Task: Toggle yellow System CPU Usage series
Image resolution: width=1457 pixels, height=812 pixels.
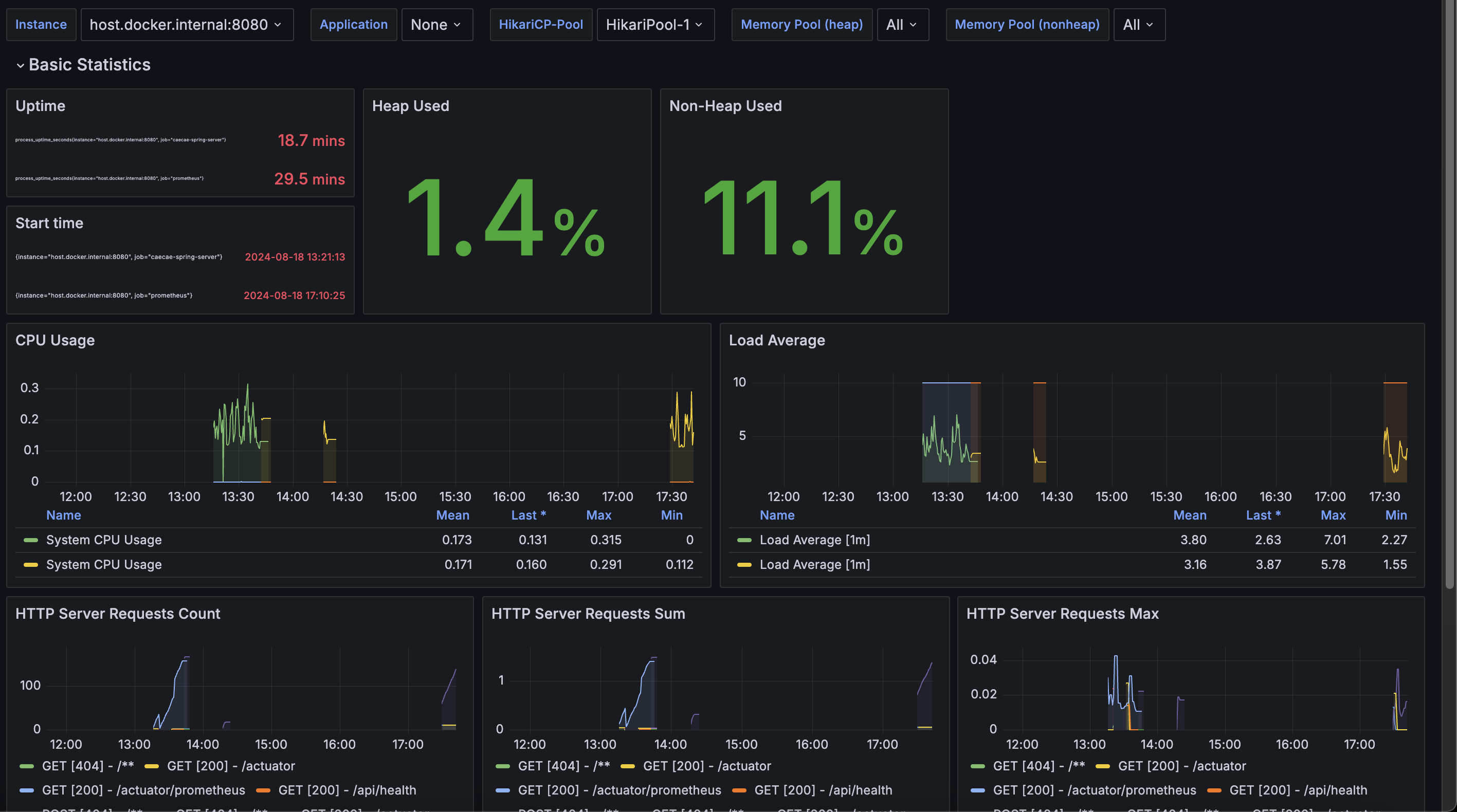Action: (x=104, y=565)
